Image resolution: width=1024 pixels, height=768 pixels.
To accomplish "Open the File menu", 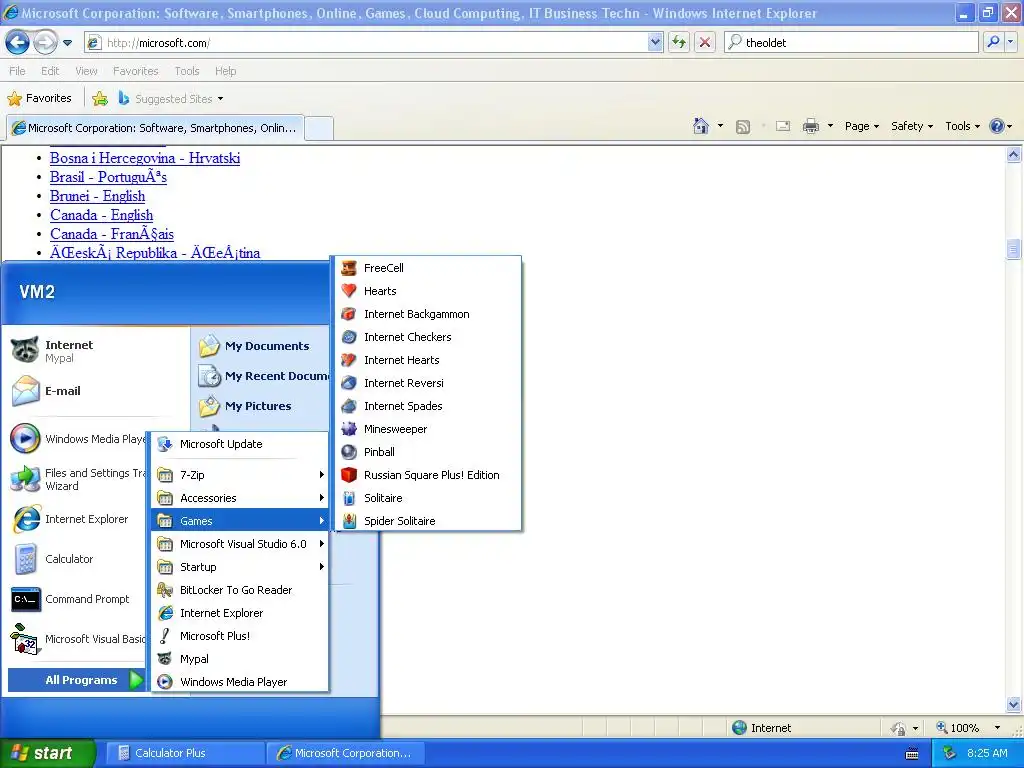I will pyautogui.click(x=18, y=71).
